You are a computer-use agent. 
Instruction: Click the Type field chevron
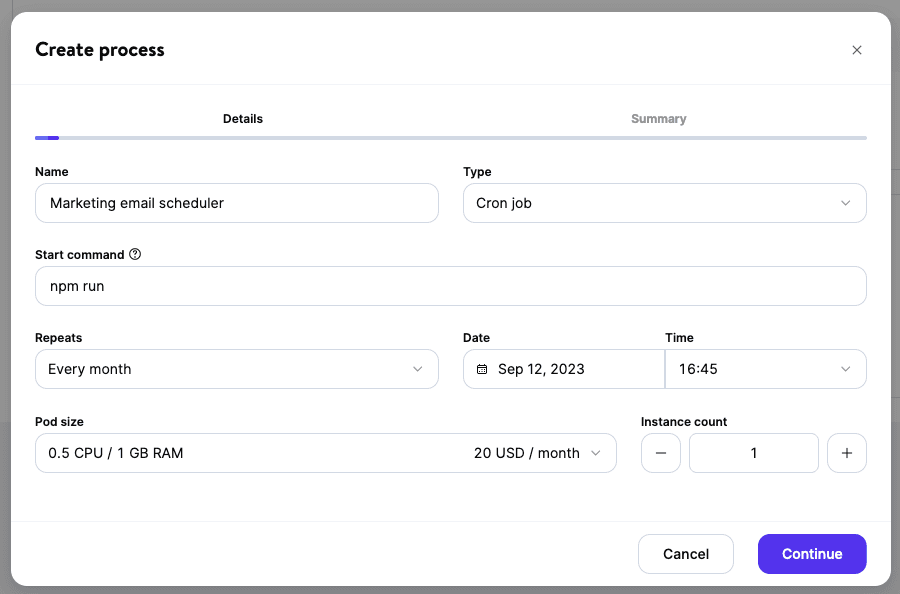pos(846,203)
